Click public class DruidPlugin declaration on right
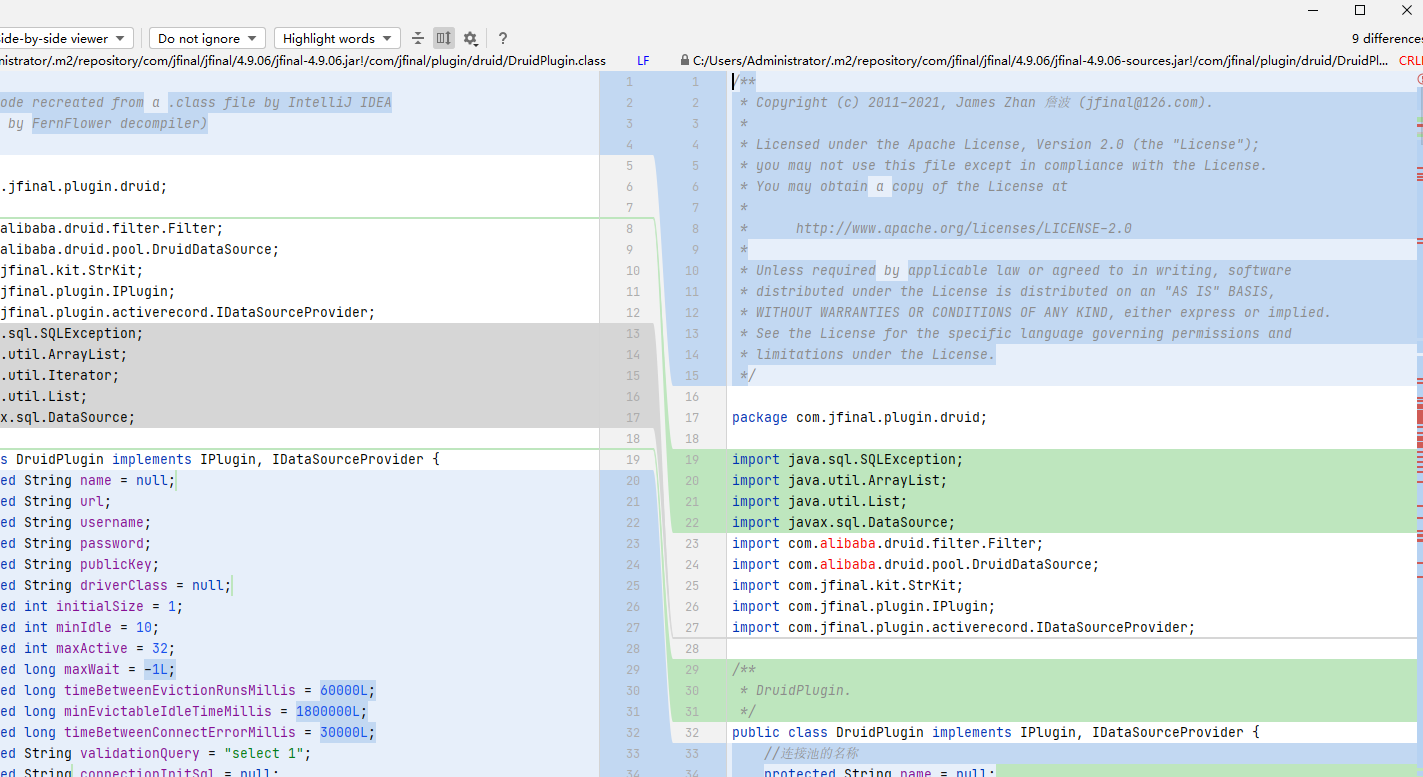 point(995,732)
